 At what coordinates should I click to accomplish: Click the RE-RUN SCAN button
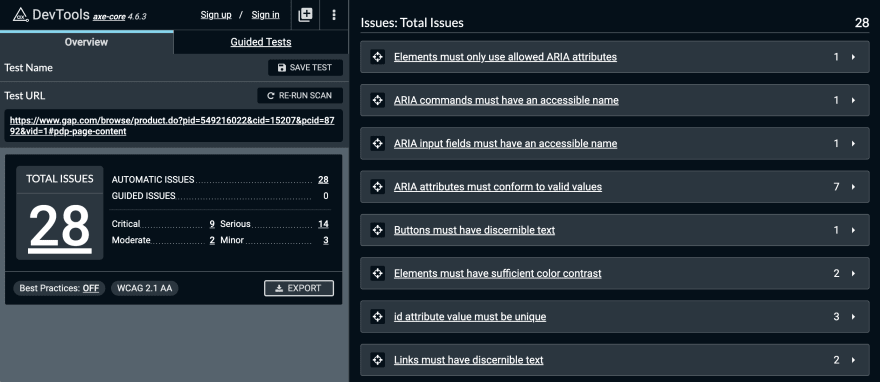[300, 95]
